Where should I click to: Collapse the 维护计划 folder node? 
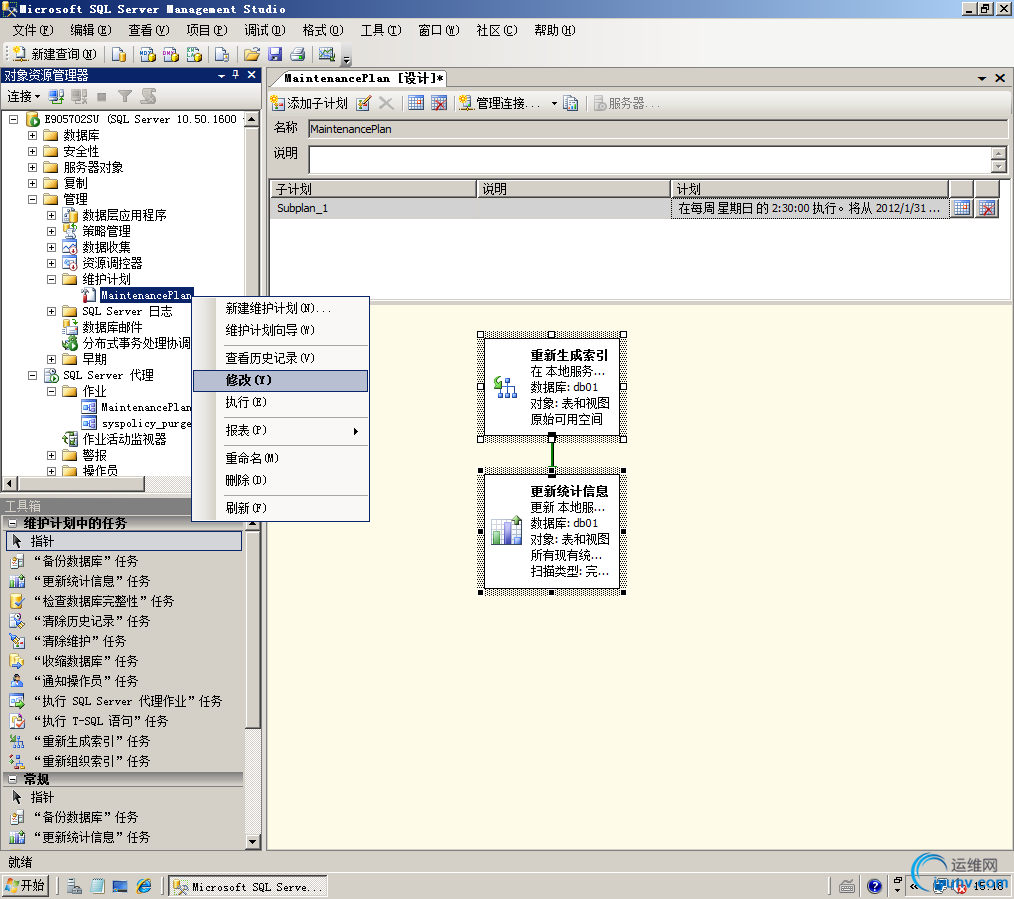click(x=52, y=279)
